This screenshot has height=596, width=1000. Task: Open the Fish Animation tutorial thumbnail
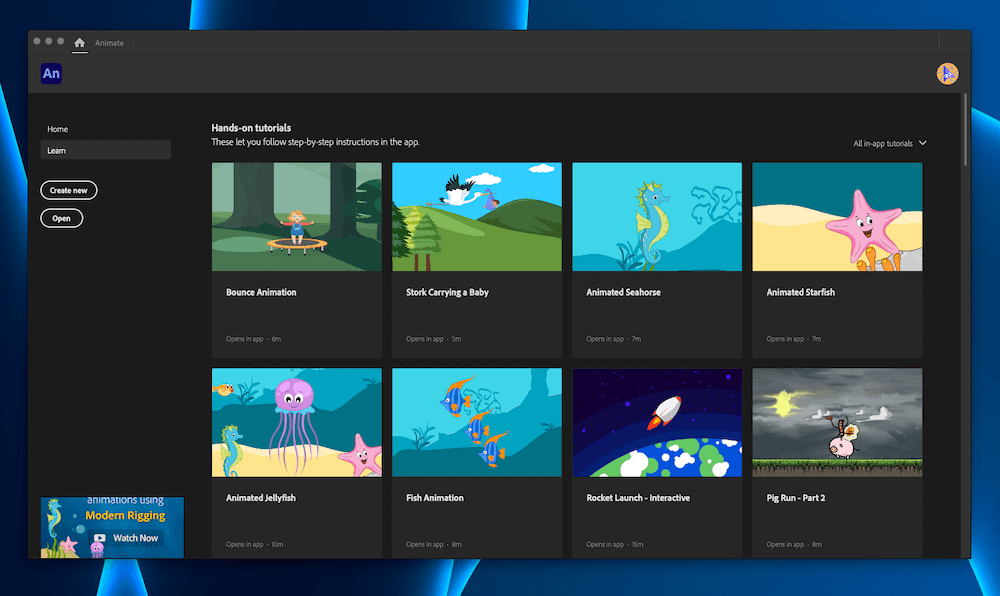tap(477, 423)
